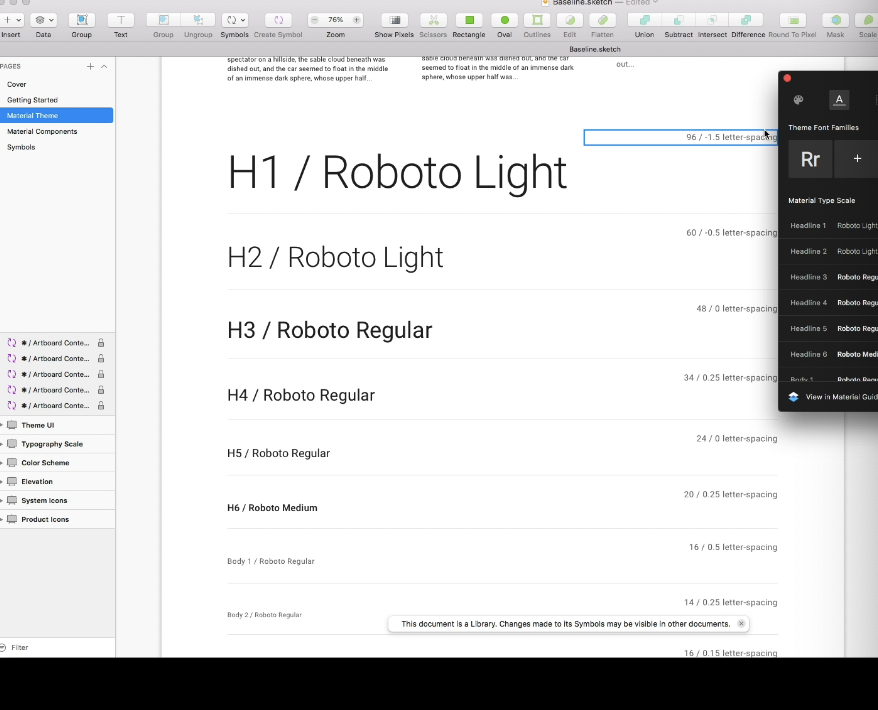
Task: Zoom out with the minus button
Action: coord(315,20)
